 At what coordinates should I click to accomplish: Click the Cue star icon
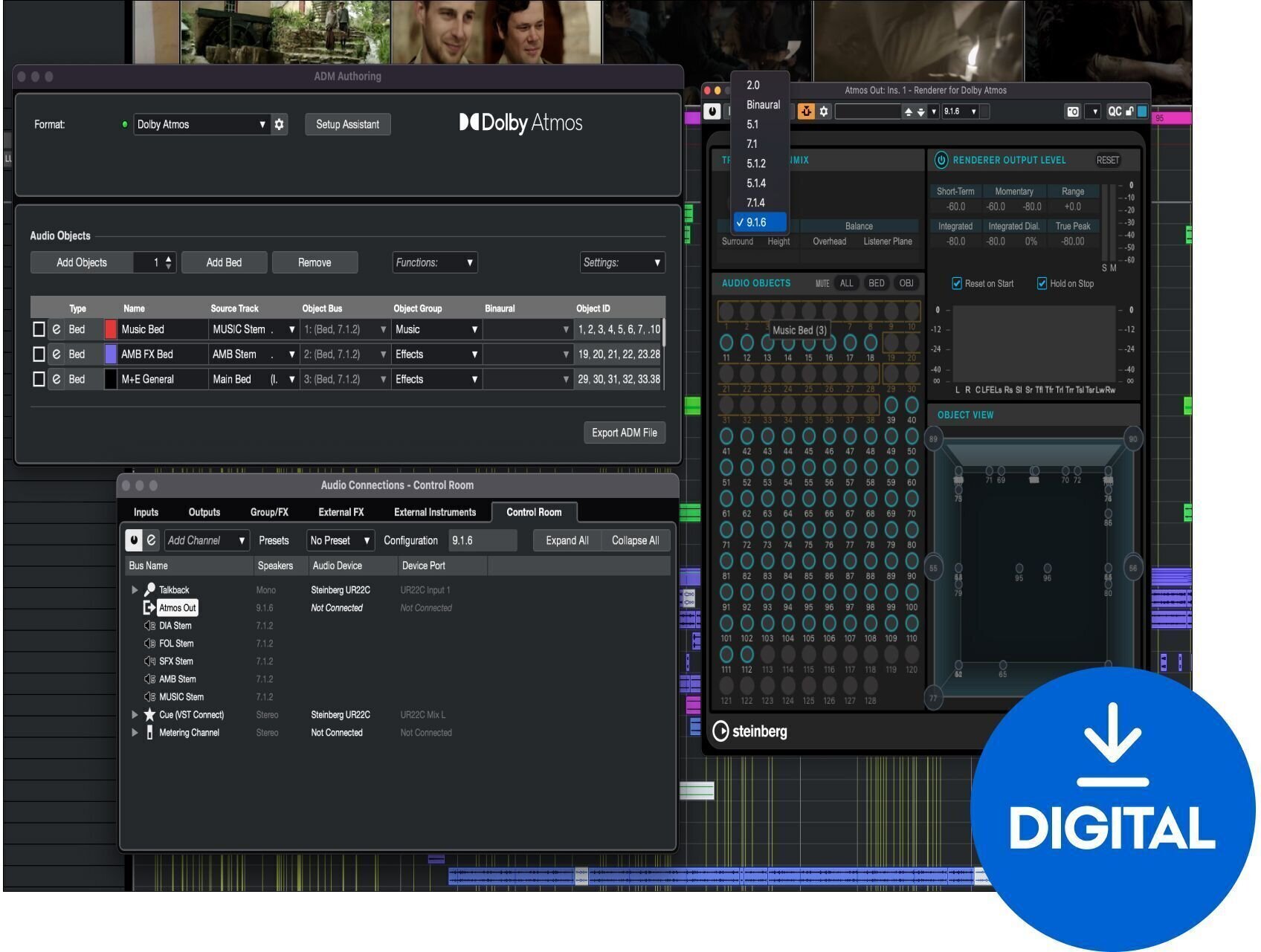pos(149,714)
